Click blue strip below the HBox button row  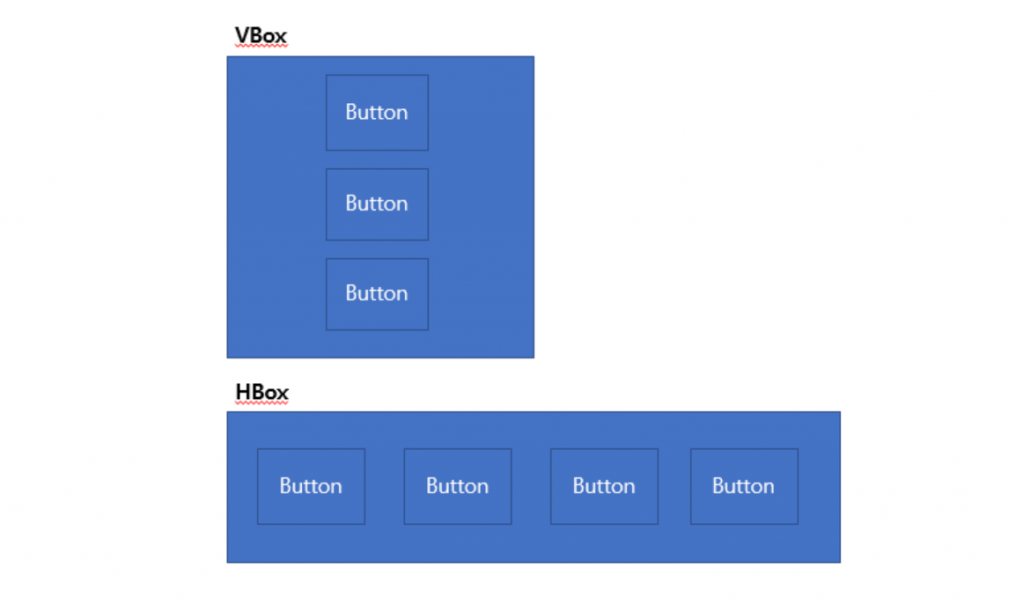534,543
